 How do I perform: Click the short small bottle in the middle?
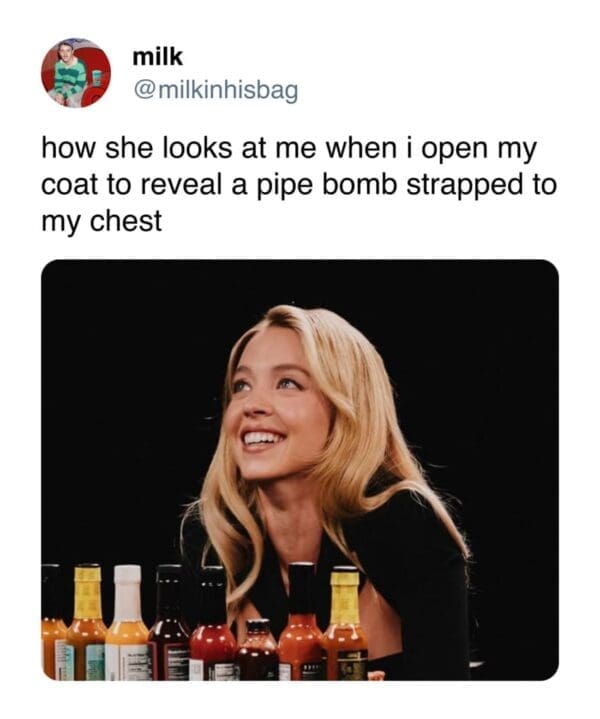260,650
